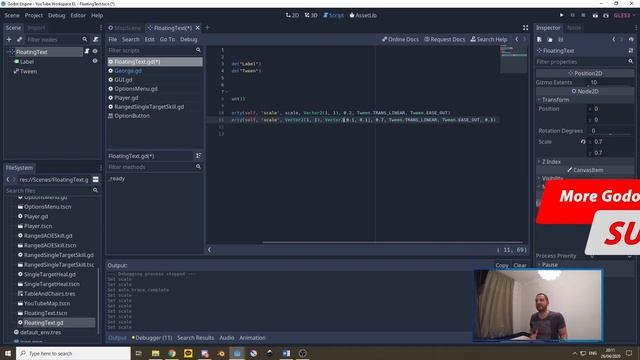
Task: Go to previous script in history
Action: [x=517, y=39]
